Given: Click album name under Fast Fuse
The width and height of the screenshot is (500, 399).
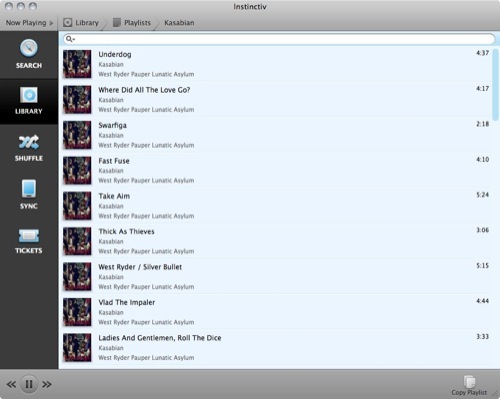Looking at the screenshot, I should tap(146, 180).
